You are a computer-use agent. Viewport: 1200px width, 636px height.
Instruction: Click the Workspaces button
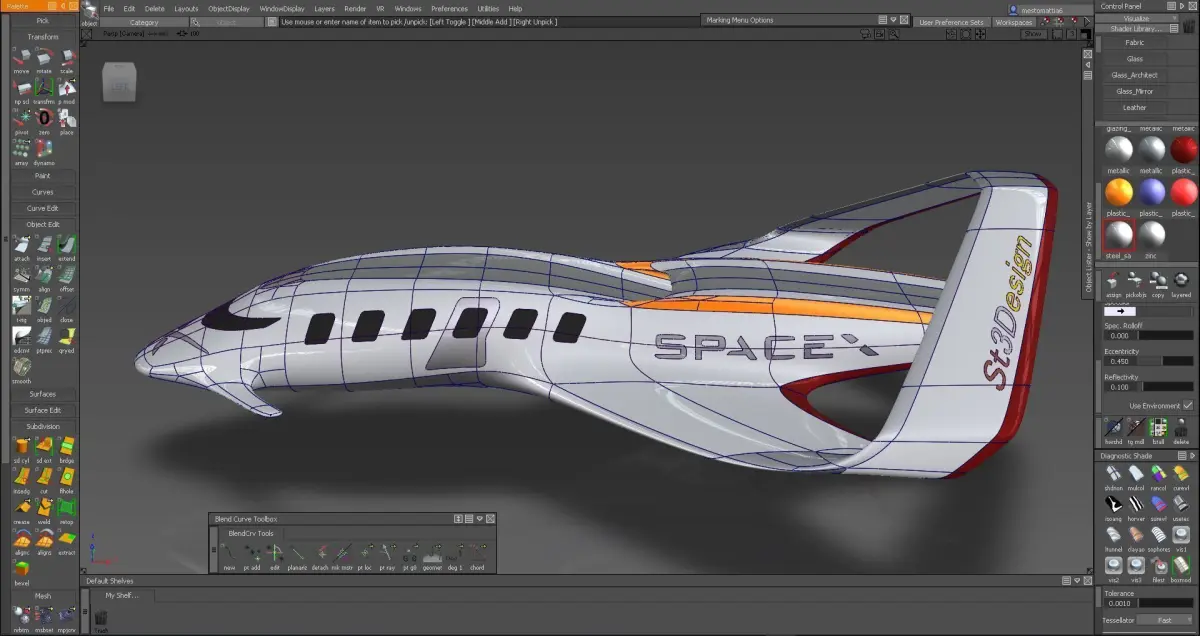1014,22
